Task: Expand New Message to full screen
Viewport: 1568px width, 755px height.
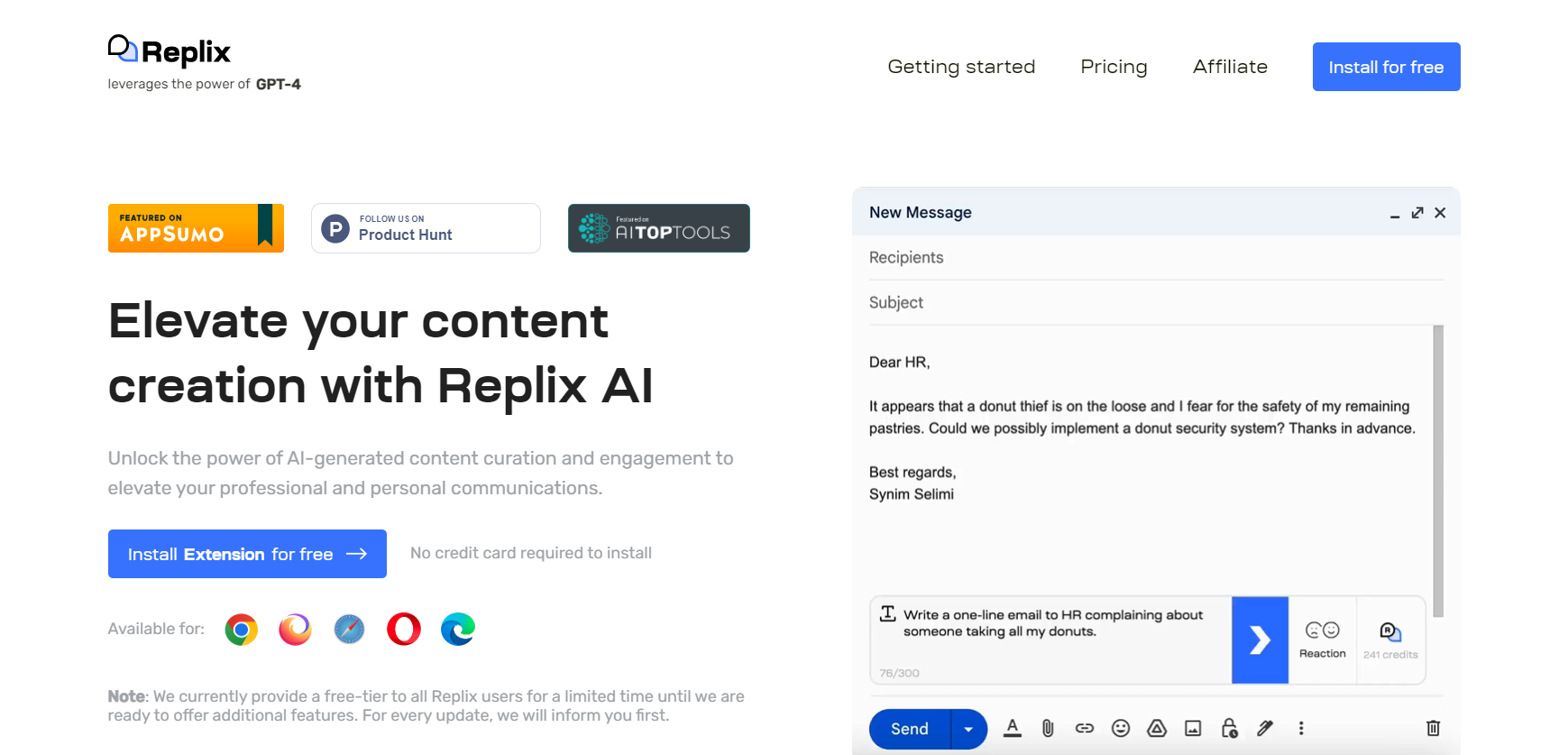Action: click(1417, 213)
